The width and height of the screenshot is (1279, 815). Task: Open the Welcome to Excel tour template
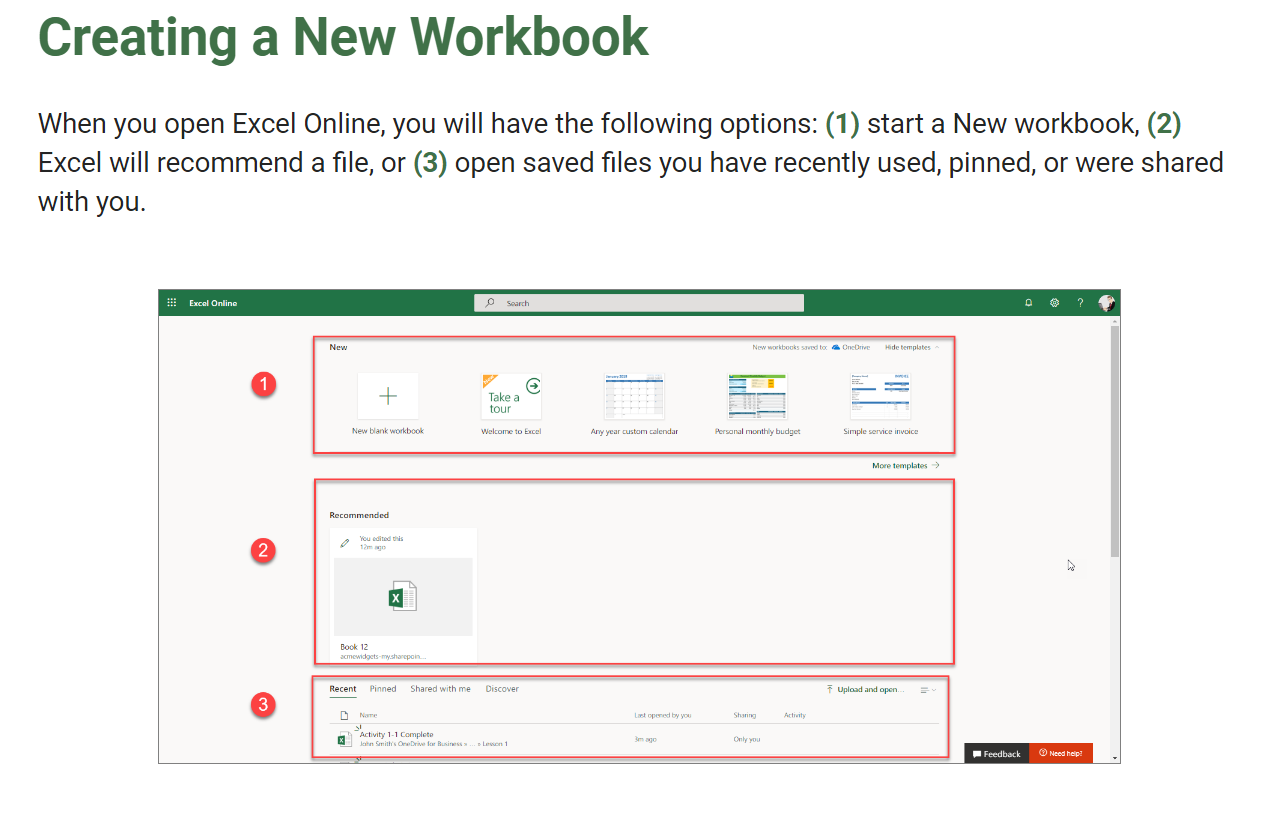click(511, 404)
